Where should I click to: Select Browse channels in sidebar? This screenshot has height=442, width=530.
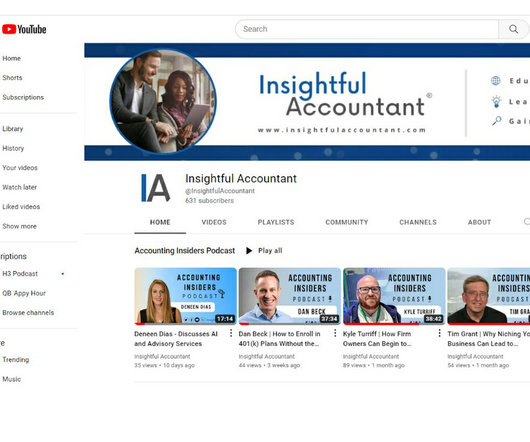point(28,313)
